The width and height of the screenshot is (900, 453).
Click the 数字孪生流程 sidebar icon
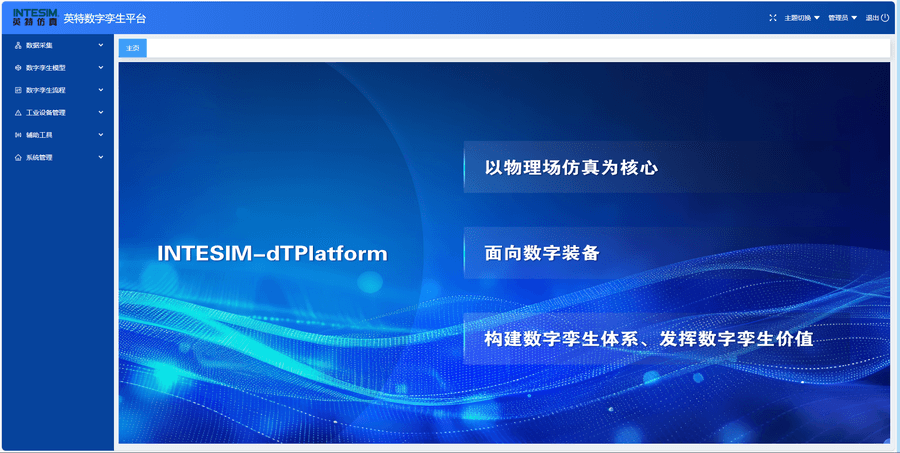tap(18, 90)
